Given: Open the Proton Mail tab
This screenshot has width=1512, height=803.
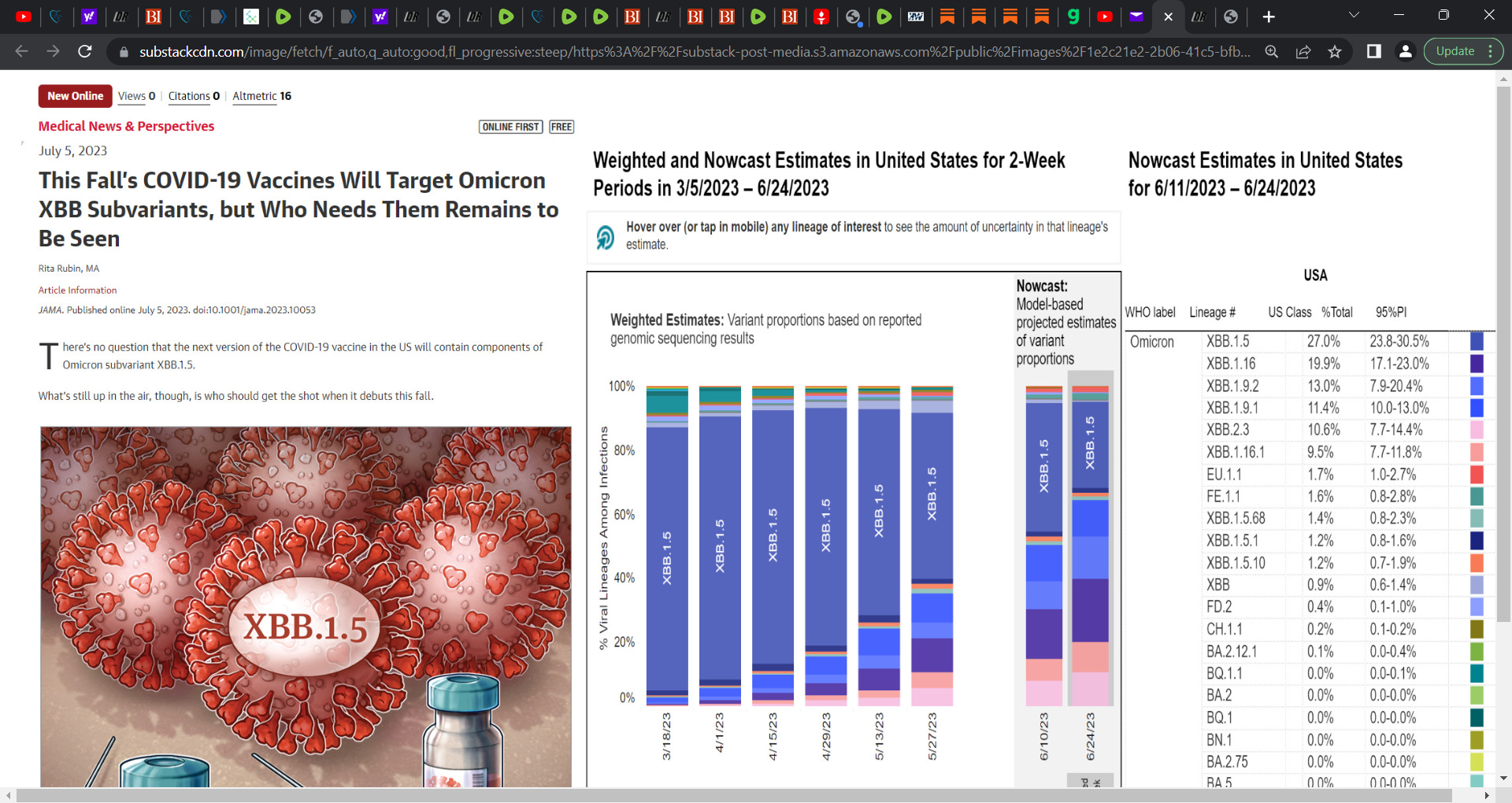Looking at the screenshot, I should [1136, 17].
